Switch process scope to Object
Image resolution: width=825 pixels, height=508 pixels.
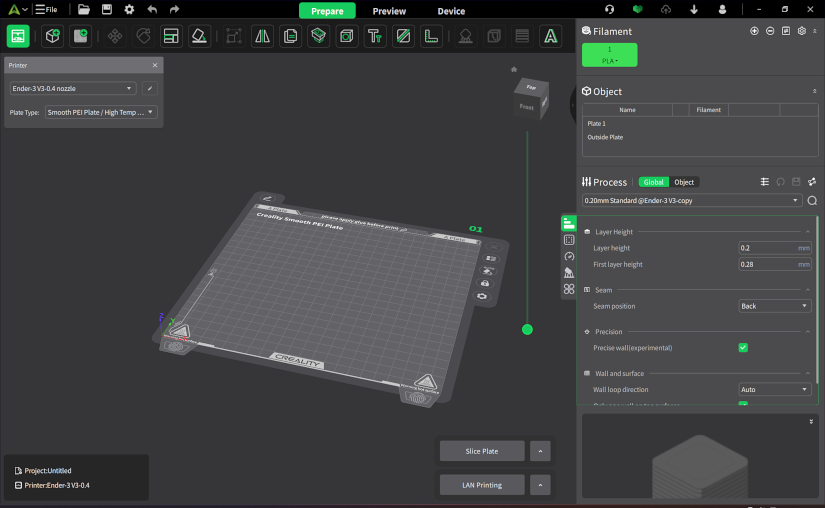pyautogui.click(x=684, y=182)
